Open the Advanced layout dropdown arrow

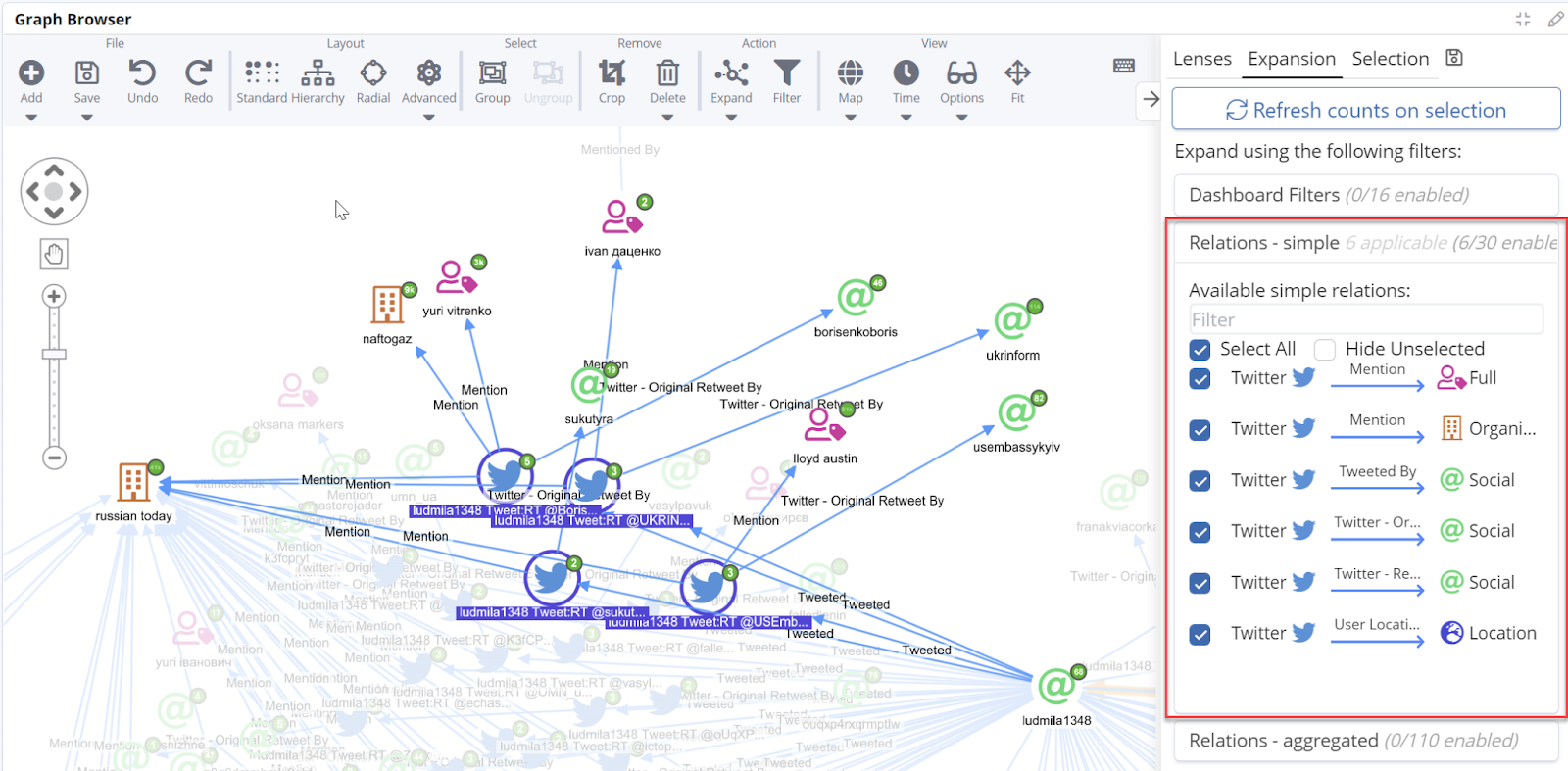[429, 118]
